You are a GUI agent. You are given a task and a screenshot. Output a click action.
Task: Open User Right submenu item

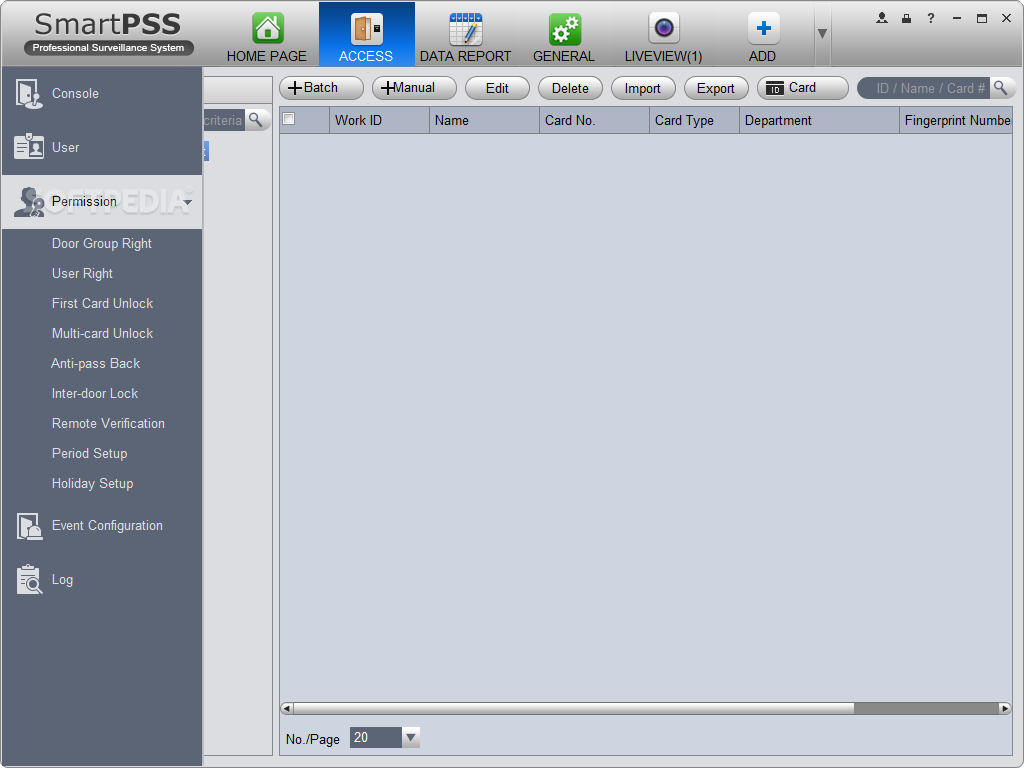click(82, 274)
